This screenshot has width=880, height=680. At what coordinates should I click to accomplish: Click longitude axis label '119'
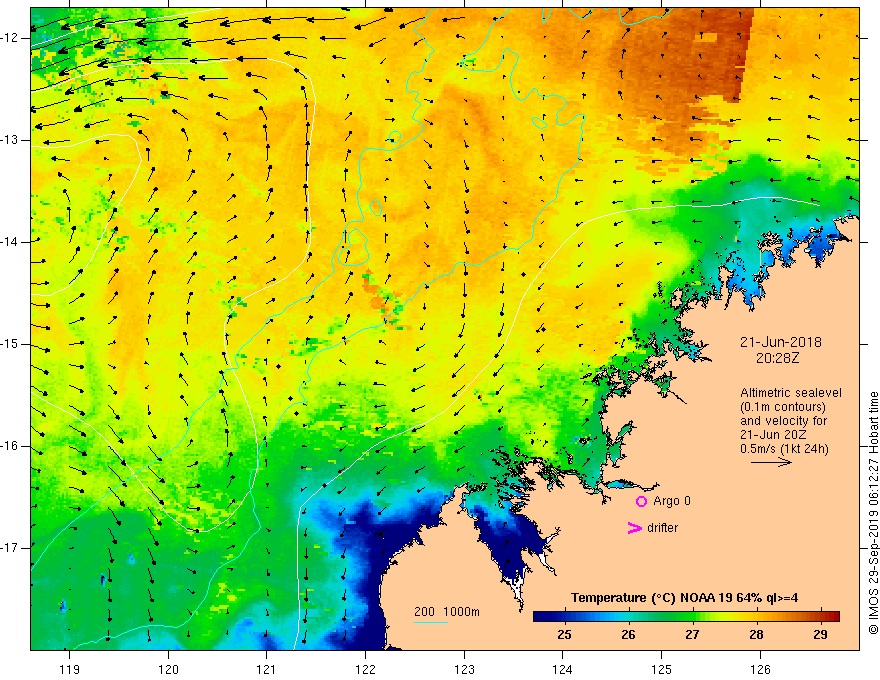point(70,669)
